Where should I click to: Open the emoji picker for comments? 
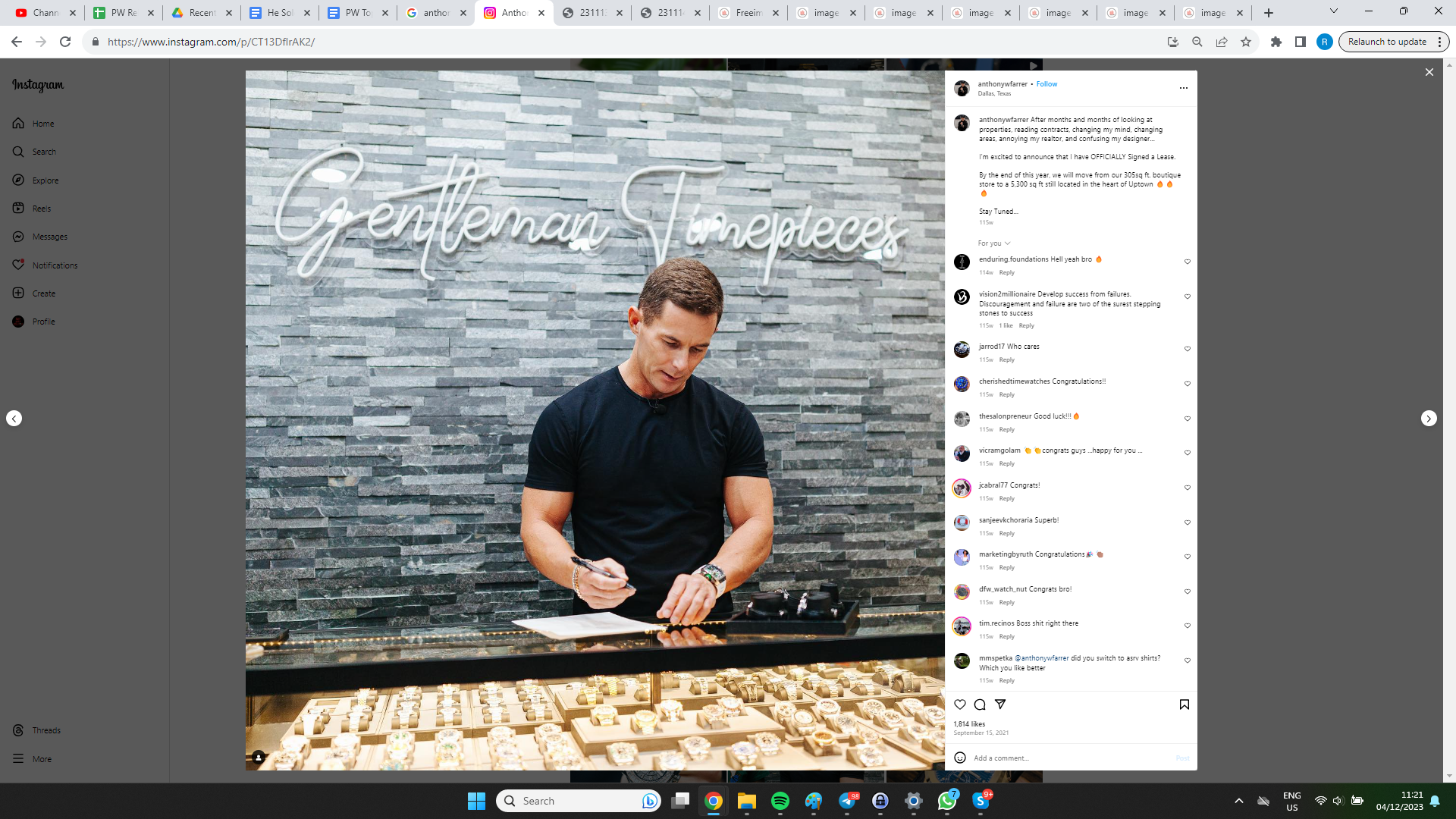(x=960, y=758)
